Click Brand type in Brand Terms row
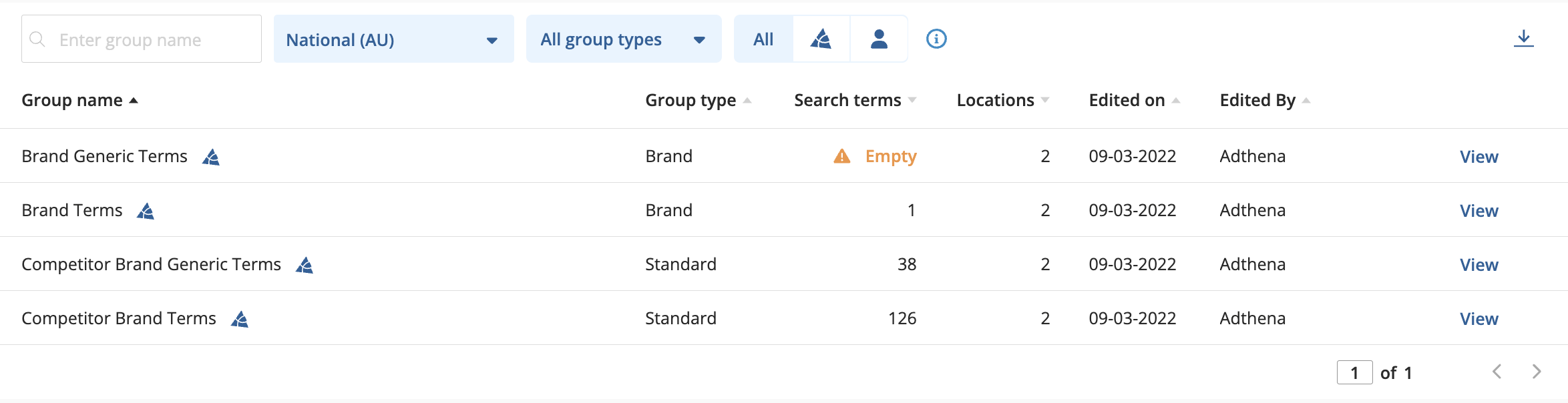1568x403 pixels. 668,210
